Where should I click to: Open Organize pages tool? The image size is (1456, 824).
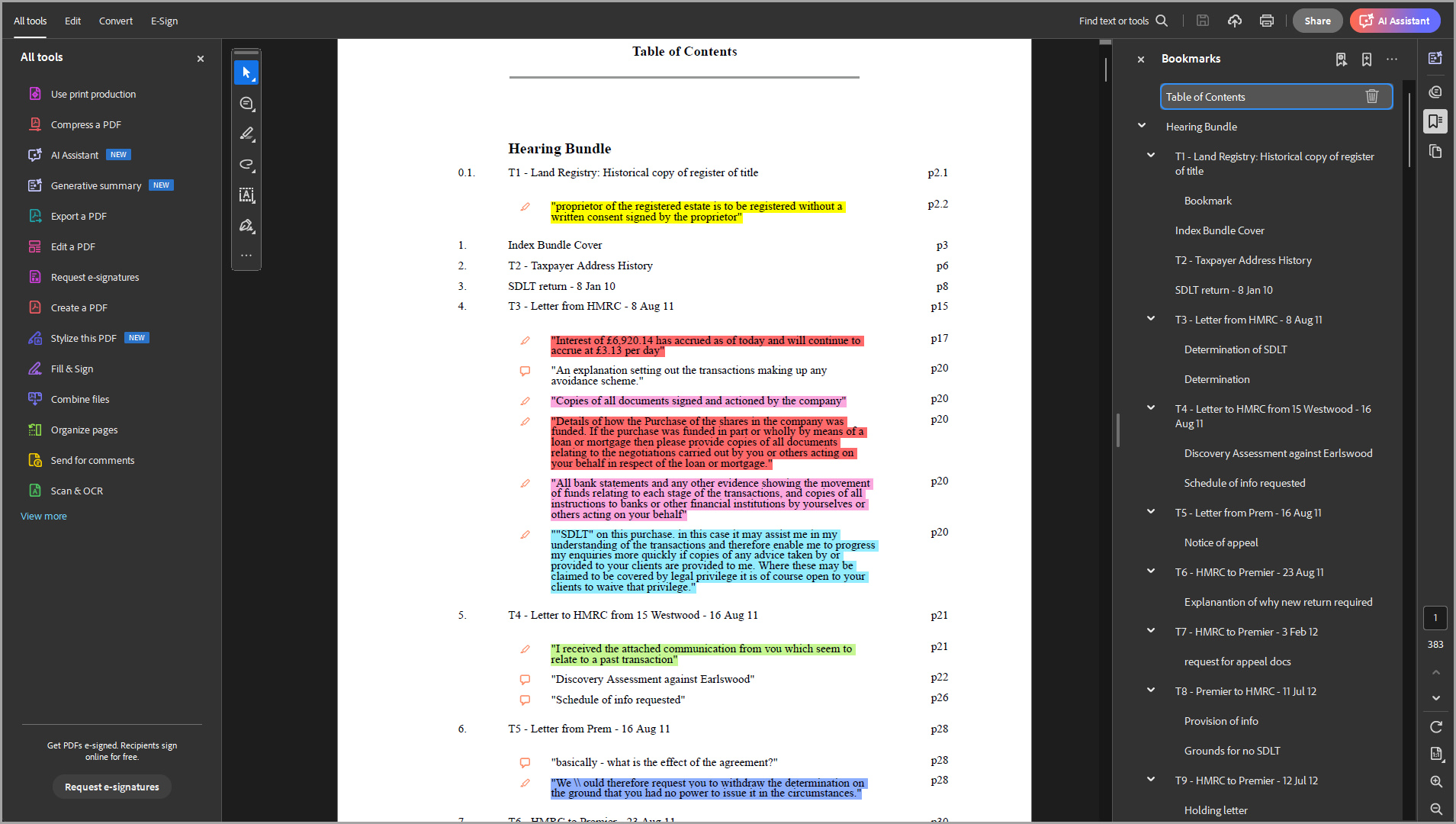coord(84,430)
